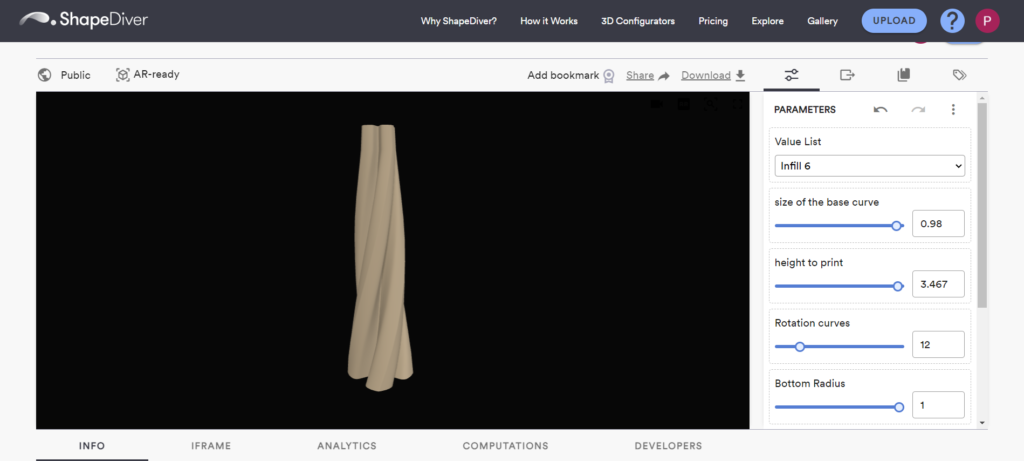This screenshot has height=461, width=1024.
Task: Click the Public label
Action: [76, 75]
